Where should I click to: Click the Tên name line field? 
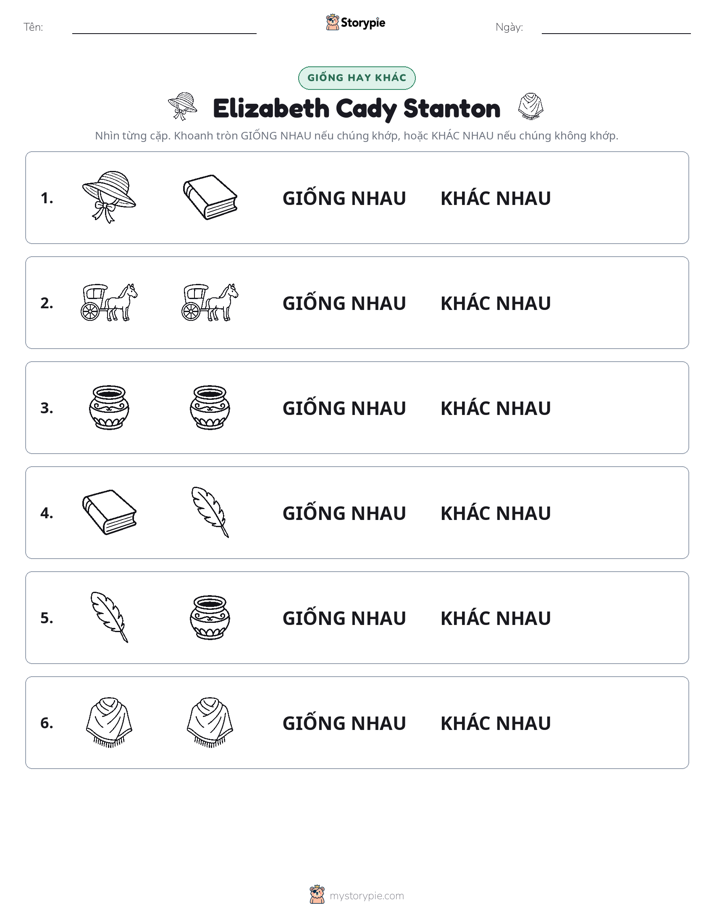point(164,27)
